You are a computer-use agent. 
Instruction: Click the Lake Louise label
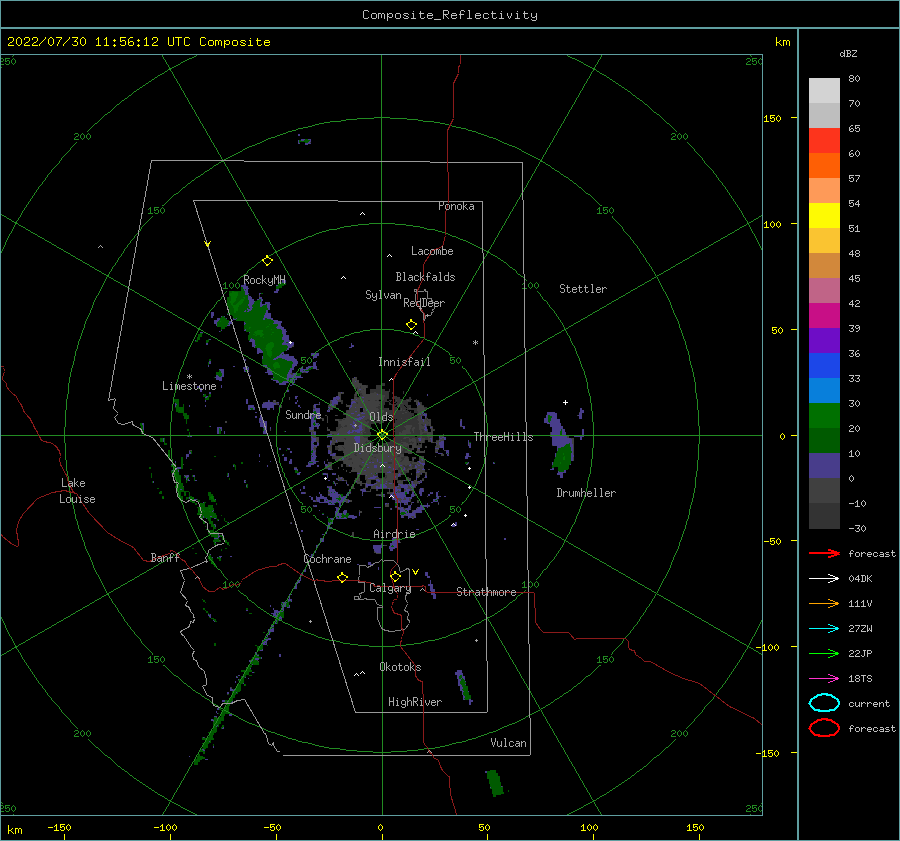click(77, 491)
